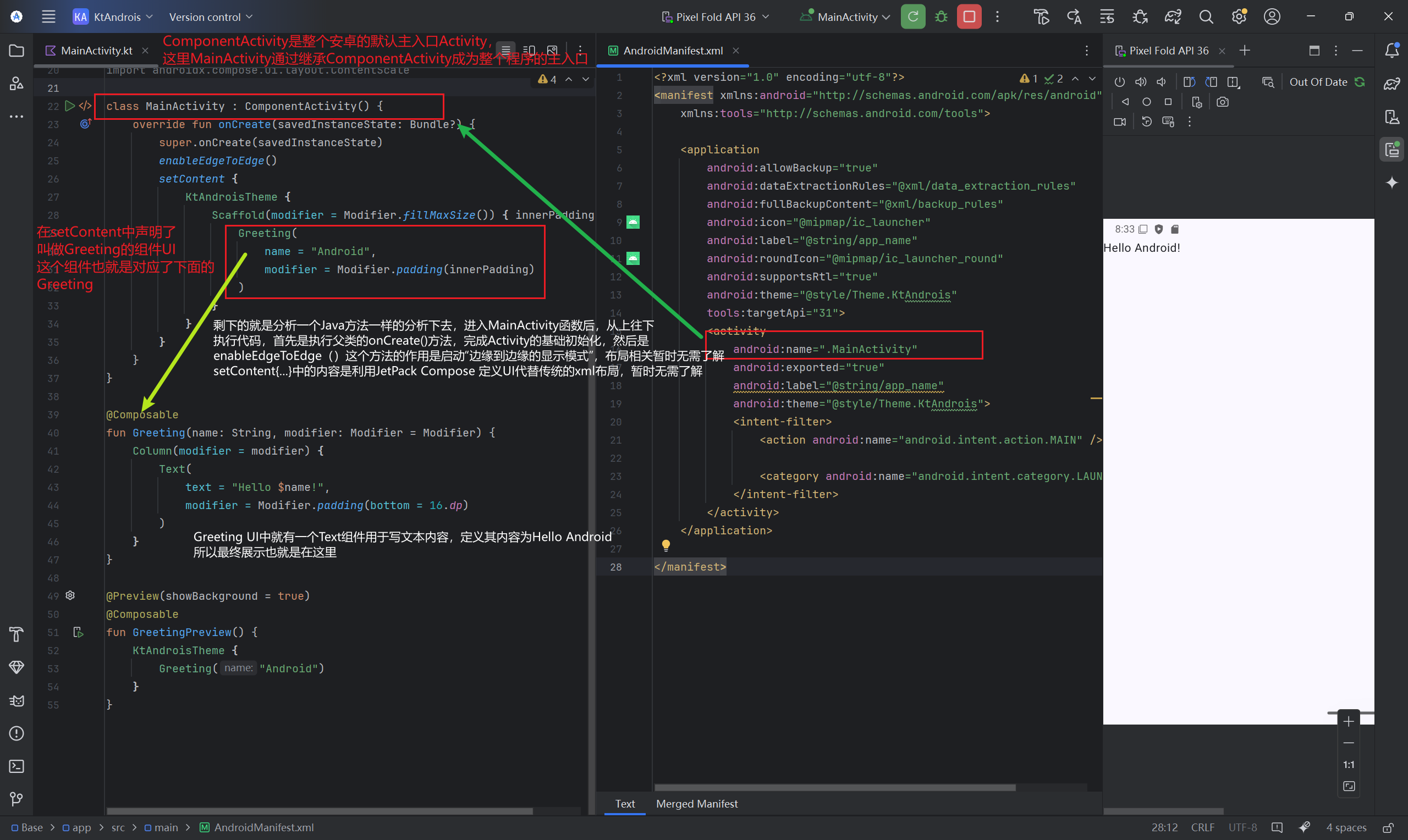Open the MainActivity run configuration dropdown

pyautogui.click(x=845, y=17)
